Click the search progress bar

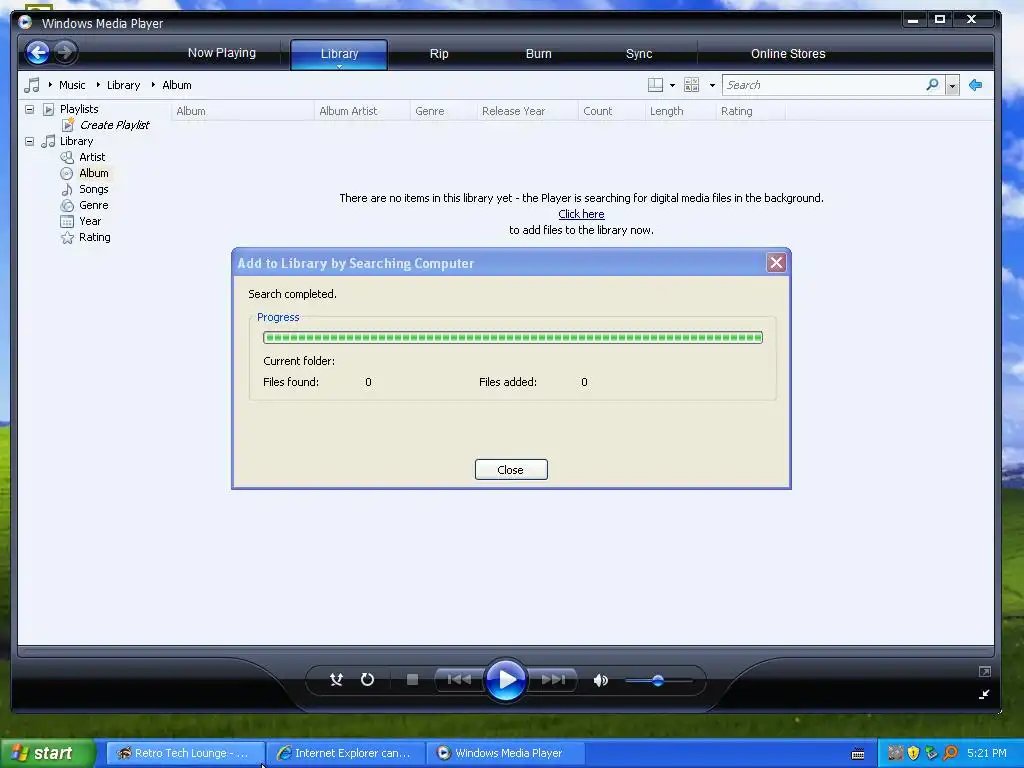(x=513, y=338)
